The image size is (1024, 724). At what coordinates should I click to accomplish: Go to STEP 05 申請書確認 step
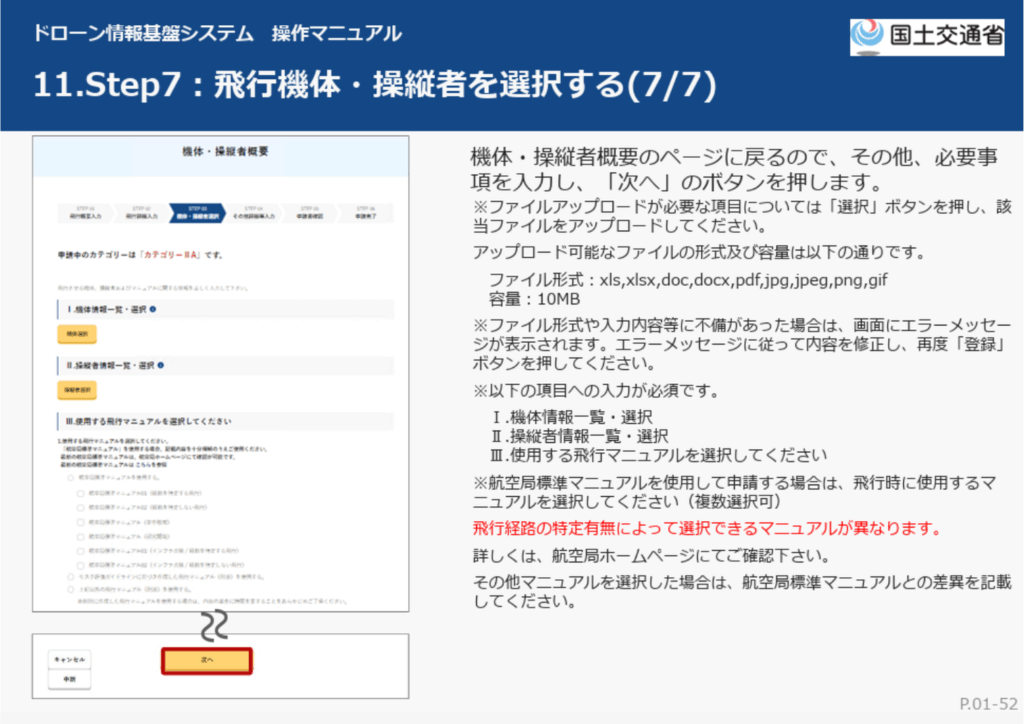click(x=311, y=212)
